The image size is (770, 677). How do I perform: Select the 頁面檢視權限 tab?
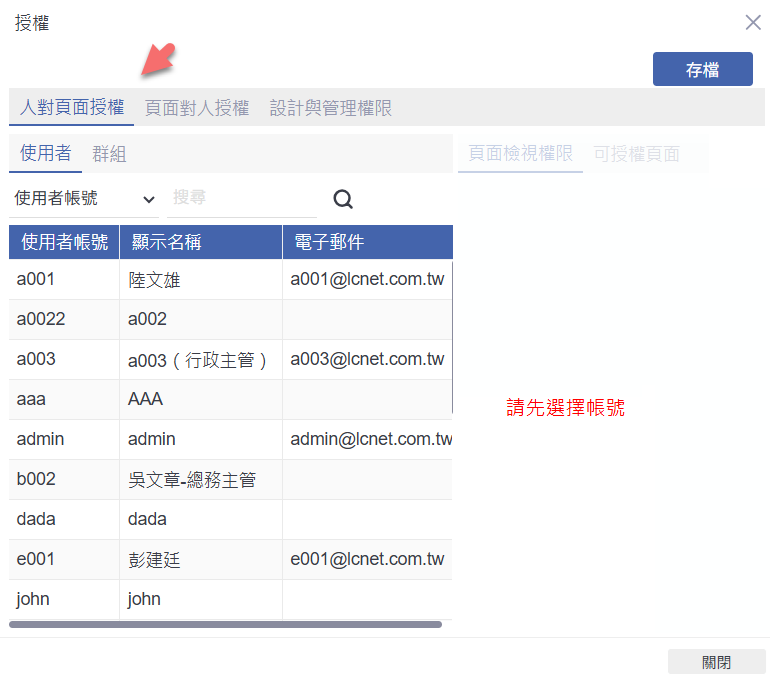coord(520,154)
